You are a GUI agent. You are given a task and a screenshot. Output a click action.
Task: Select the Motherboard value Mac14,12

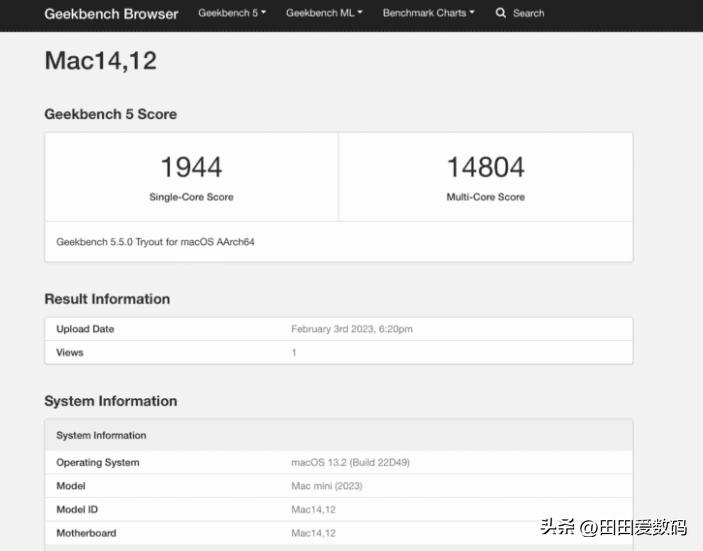(313, 533)
